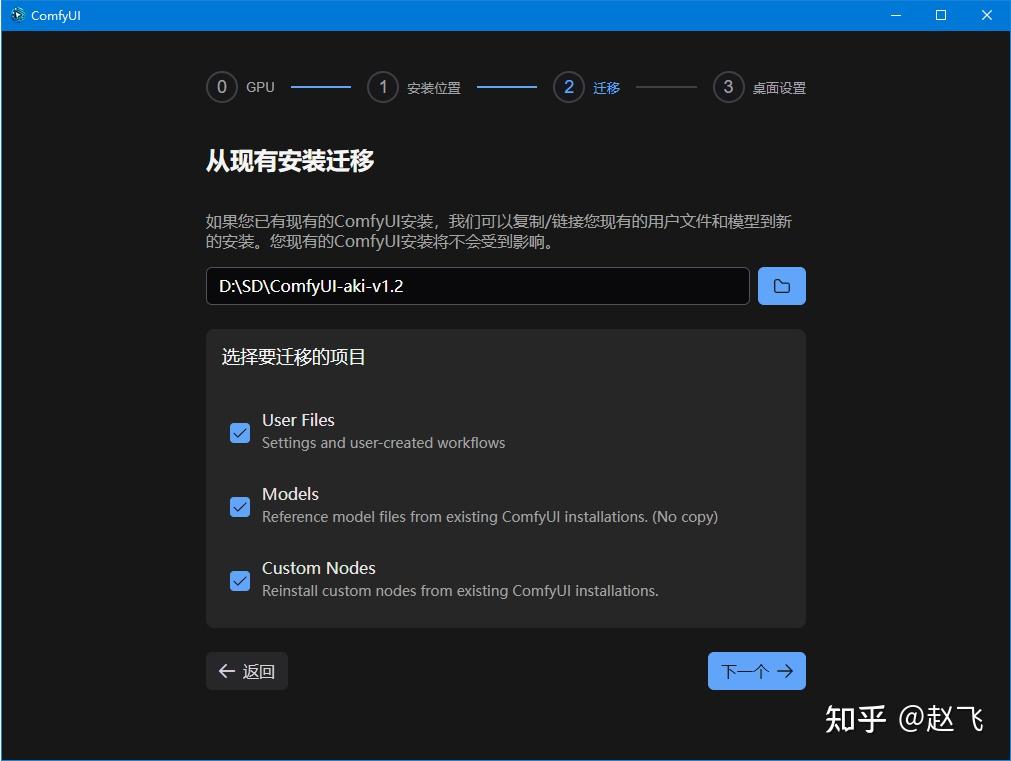Select step 2 迁移
Image resolution: width=1011 pixels, height=761 pixels.
coord(587,87)
